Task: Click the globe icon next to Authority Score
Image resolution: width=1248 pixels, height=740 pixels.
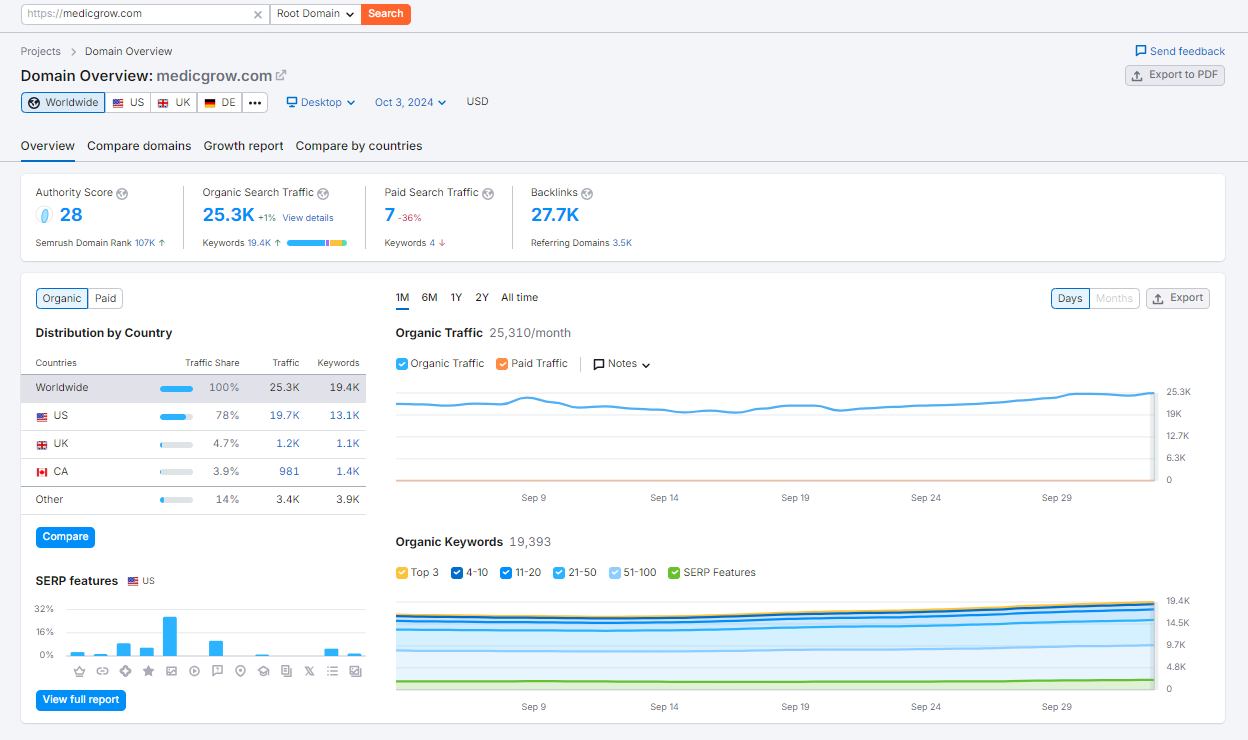Action: point(122,193)
